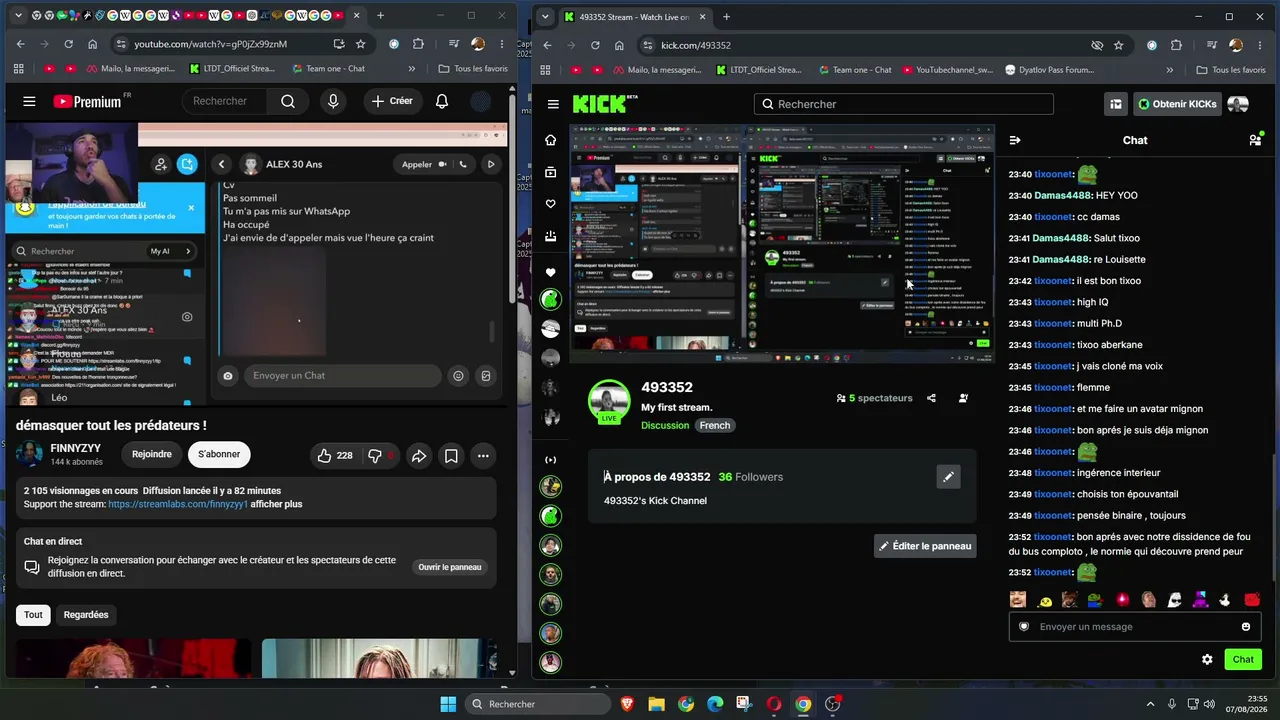
Task: Expand hidden bookmarks chevron in YouTube window
Action: pyautogui.click(x=412, y=69)
